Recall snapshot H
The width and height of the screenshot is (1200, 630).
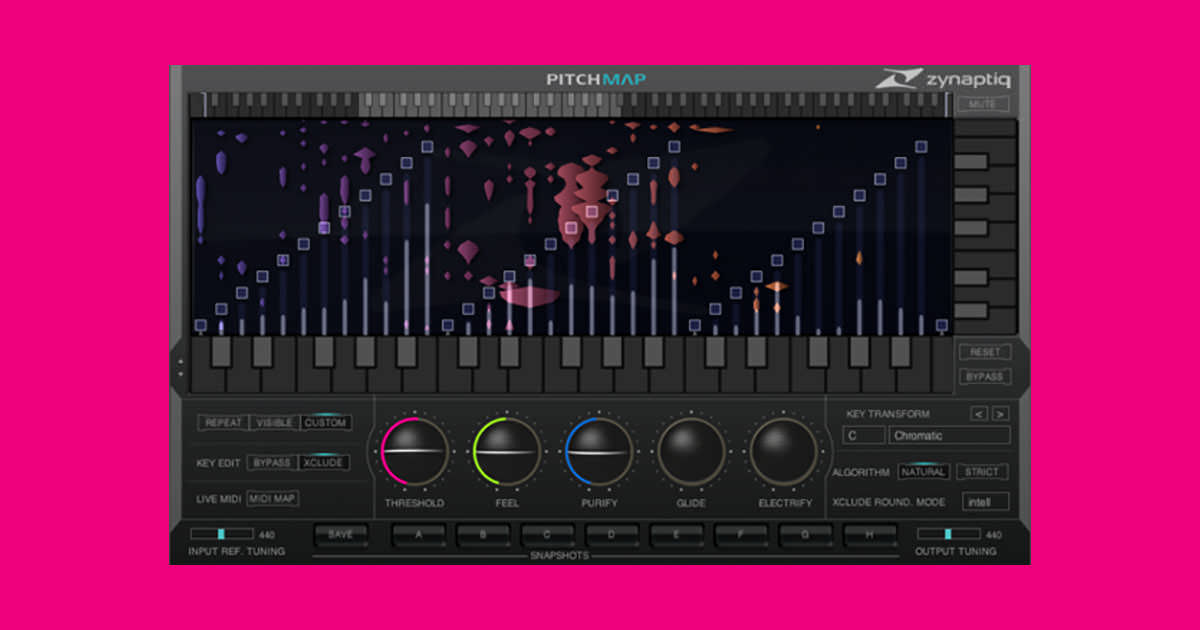click(x=870, y=535)
